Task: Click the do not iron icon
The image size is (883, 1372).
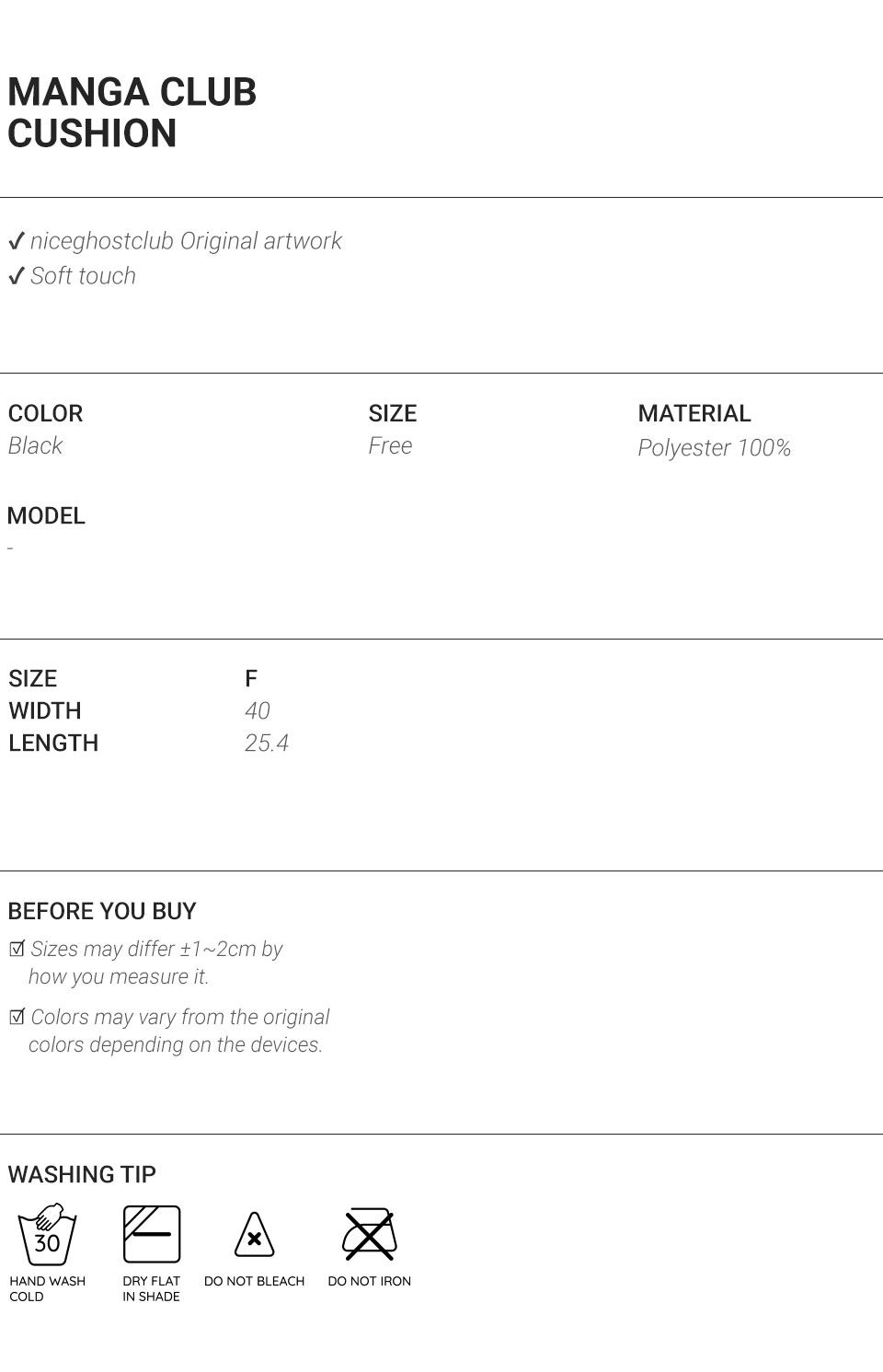Action: 369,1234
